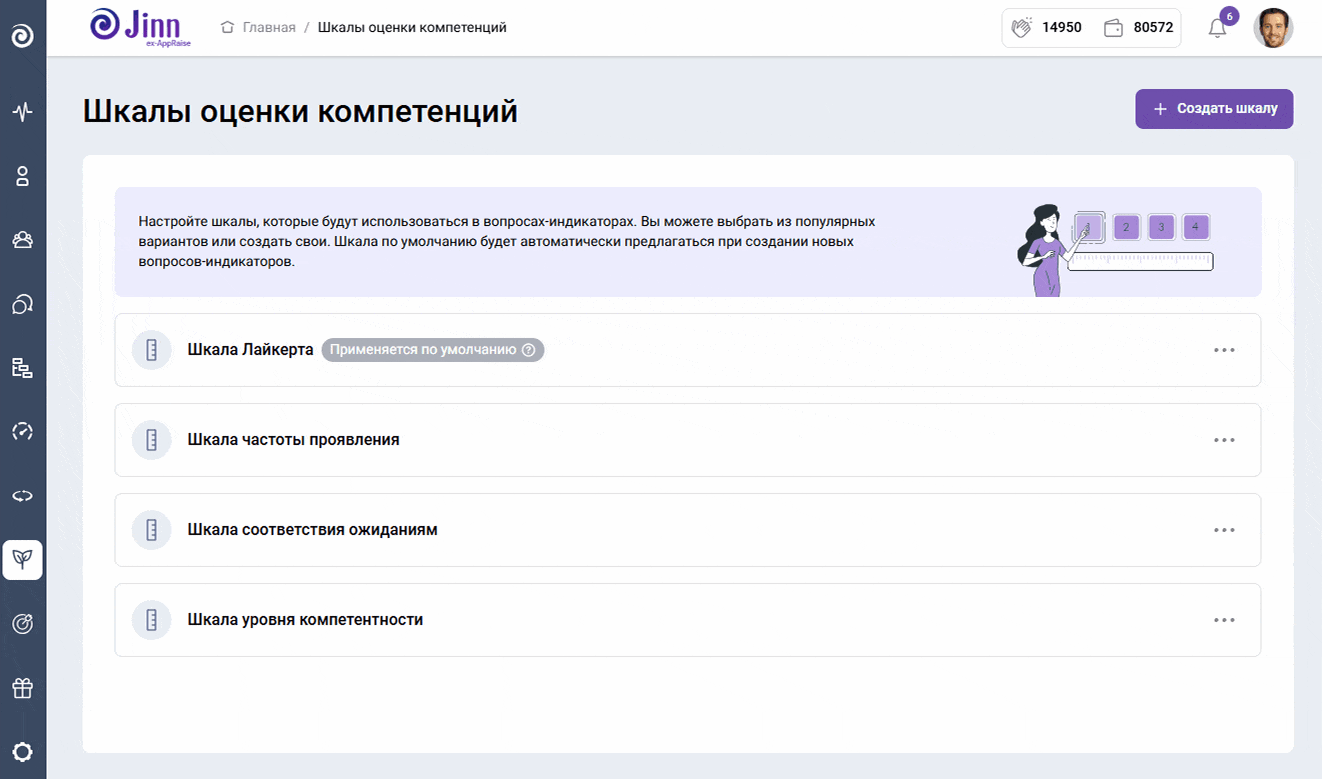Screen dimensions: 1325x779
Task: Click the target goals sidebar icon
Action: 22,624
